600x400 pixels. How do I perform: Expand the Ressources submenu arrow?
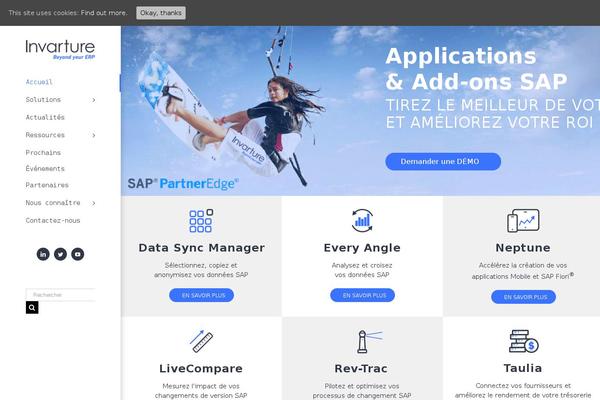tap(93, 135)
